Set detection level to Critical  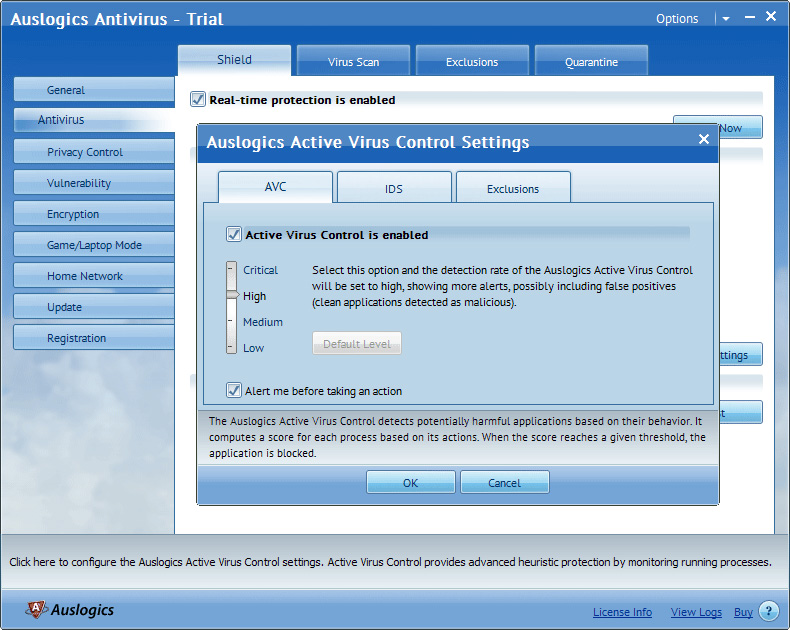[x=260, y=270]
